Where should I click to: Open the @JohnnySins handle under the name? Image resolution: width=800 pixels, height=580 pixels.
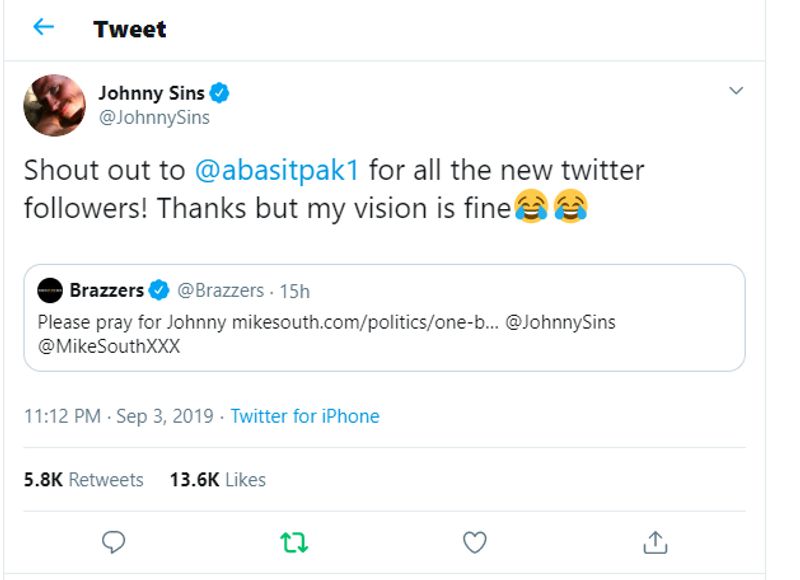coord(153,118)
